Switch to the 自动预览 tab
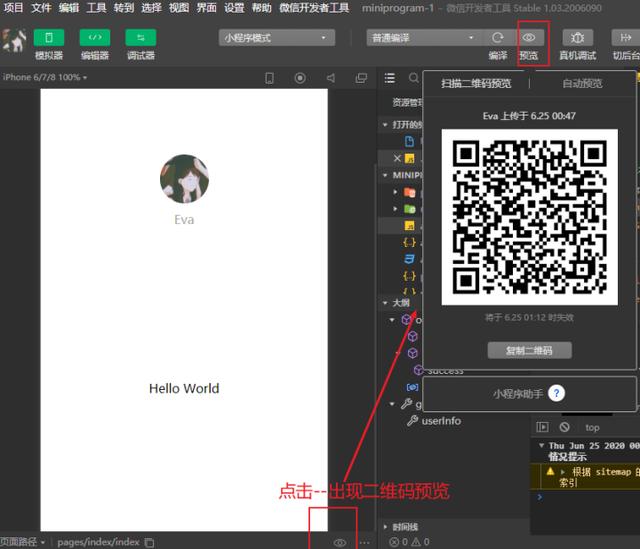Image resolution: width=640 pixels, height=549 pixels. click(x=582, y=83)
